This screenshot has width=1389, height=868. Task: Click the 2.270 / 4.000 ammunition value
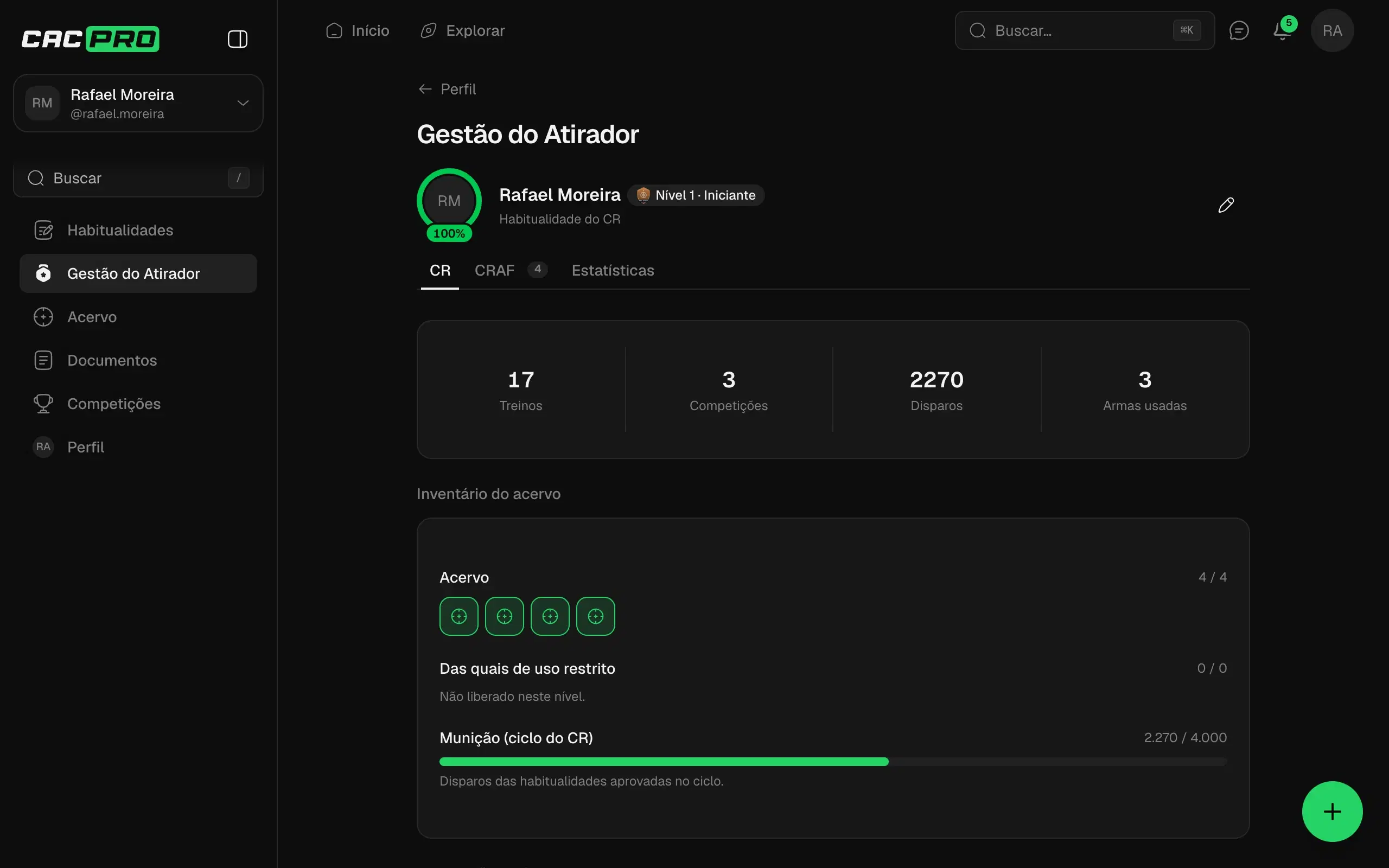pyautogui.click(x=1185, y=738)
